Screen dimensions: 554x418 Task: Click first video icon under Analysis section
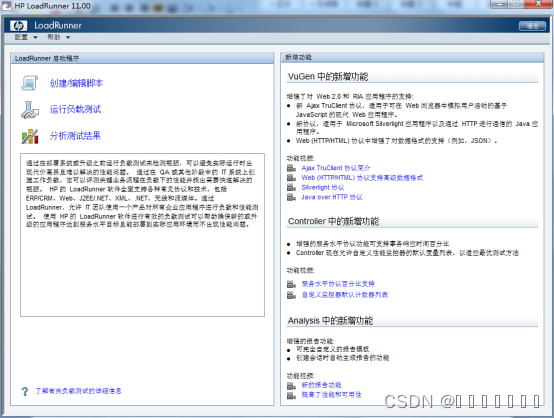coord(291,385)
